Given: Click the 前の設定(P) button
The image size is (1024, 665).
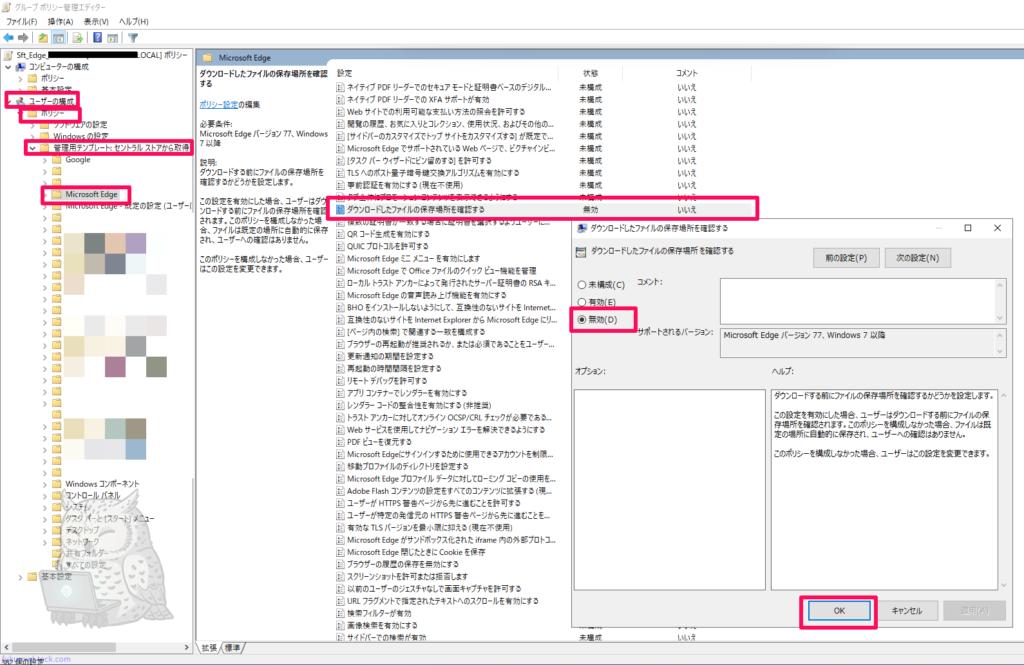Looking at the screenshot, I should click(x=846, y=258).
